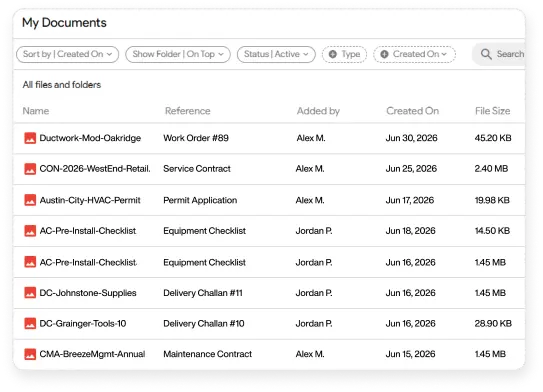Image resolution: width=543 pixels, height=392 pixels.
Task: Focus the Search input field
Action: click(x=499, y=54)
